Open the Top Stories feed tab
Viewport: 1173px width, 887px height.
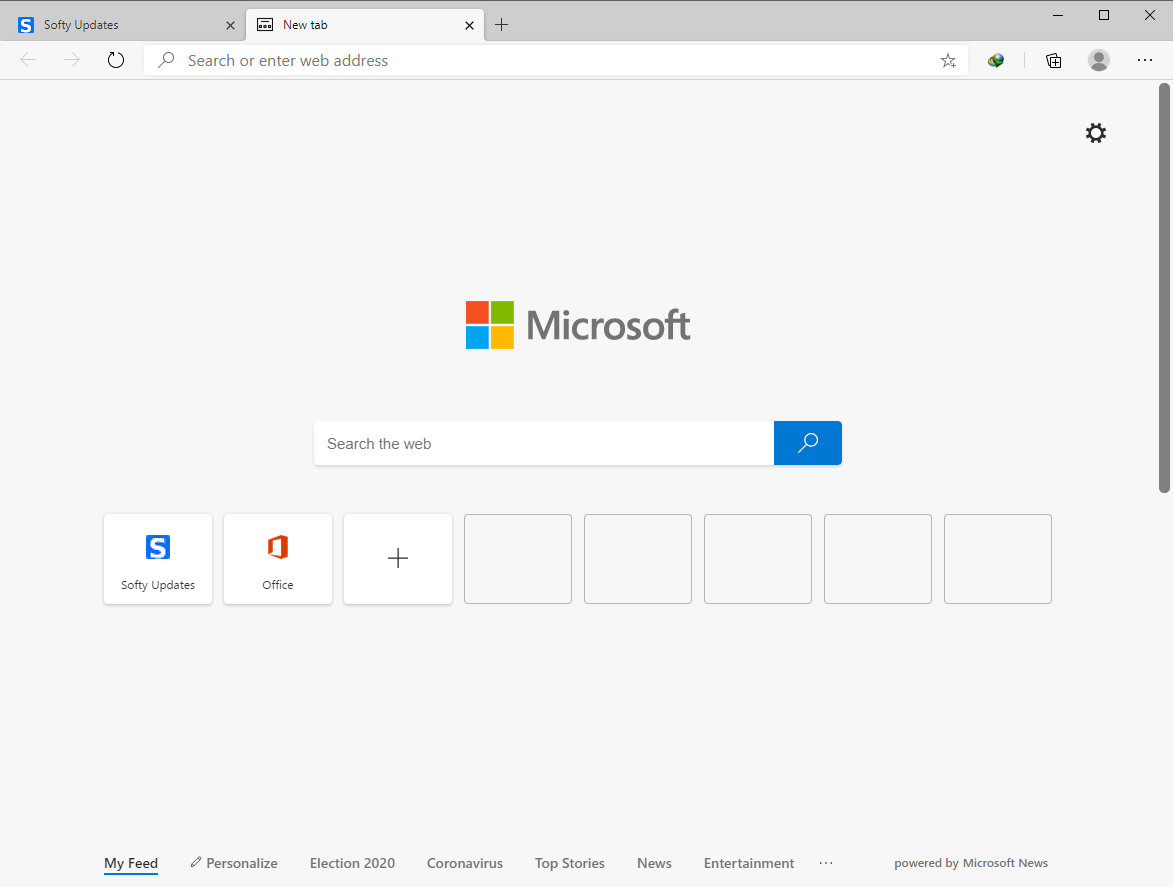point(569,863)
